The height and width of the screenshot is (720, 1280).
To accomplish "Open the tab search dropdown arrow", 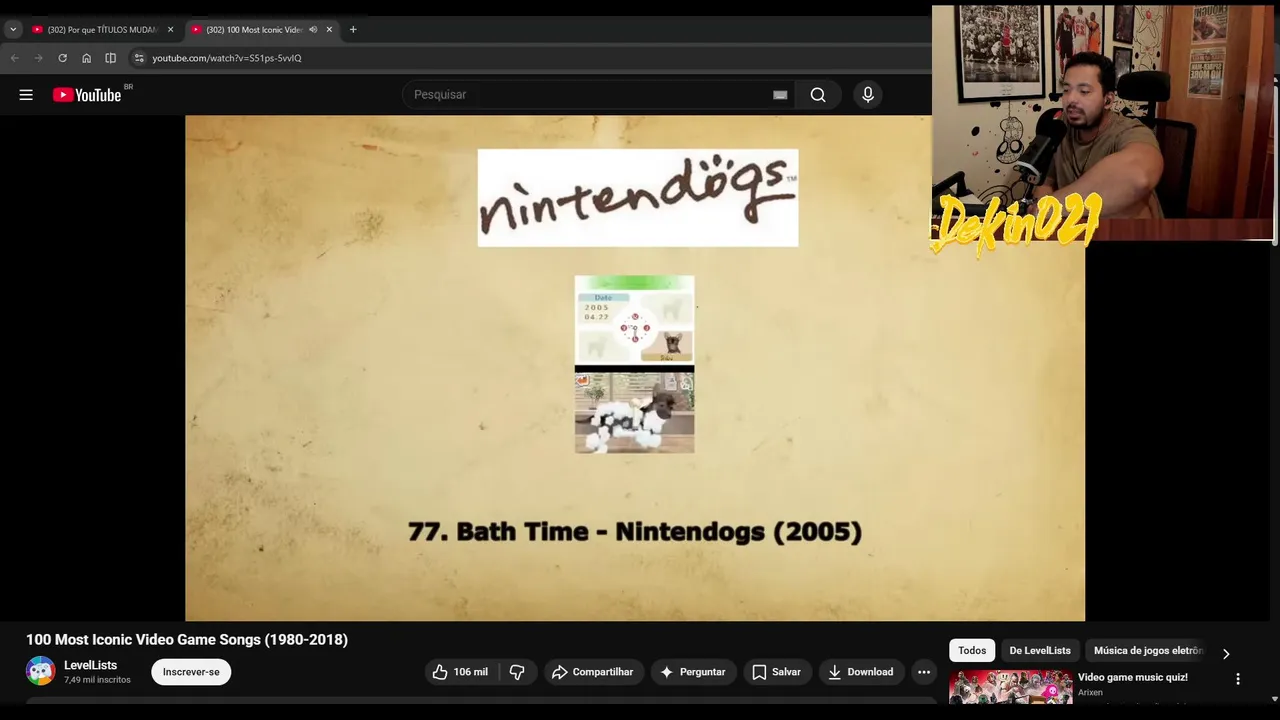I will [13, 30].
